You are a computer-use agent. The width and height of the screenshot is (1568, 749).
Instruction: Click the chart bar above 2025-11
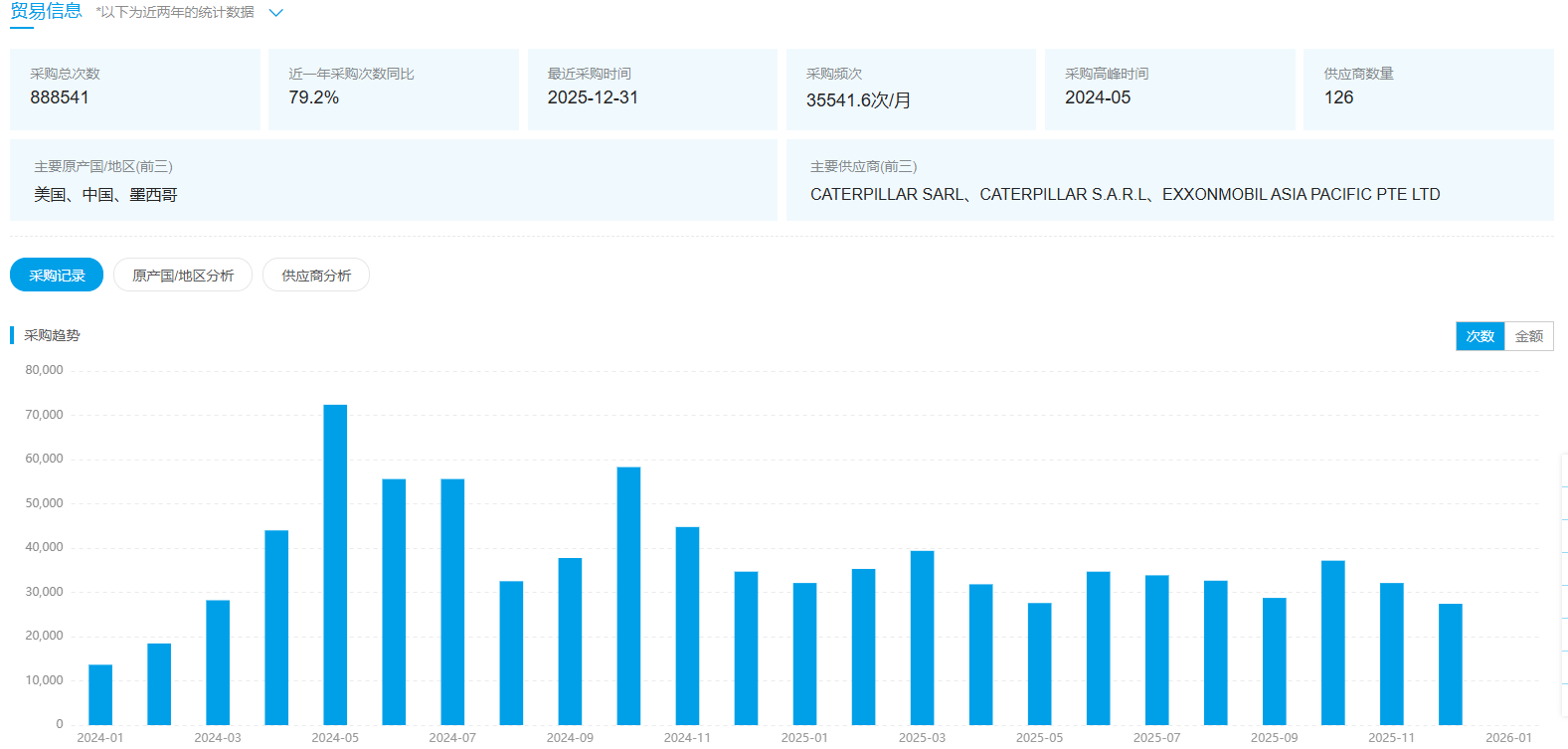(1391, 654)
